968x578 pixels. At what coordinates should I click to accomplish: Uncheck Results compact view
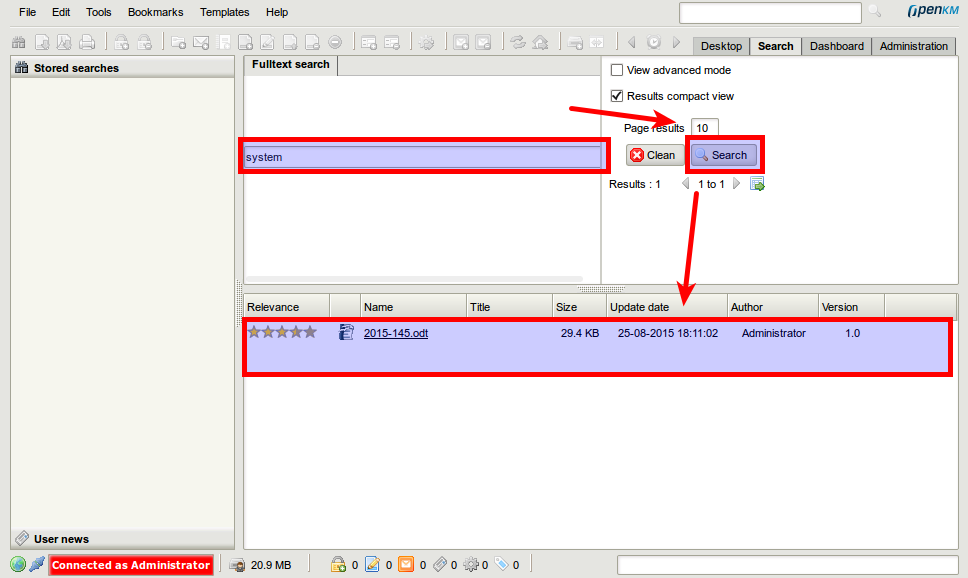(617, 96)
